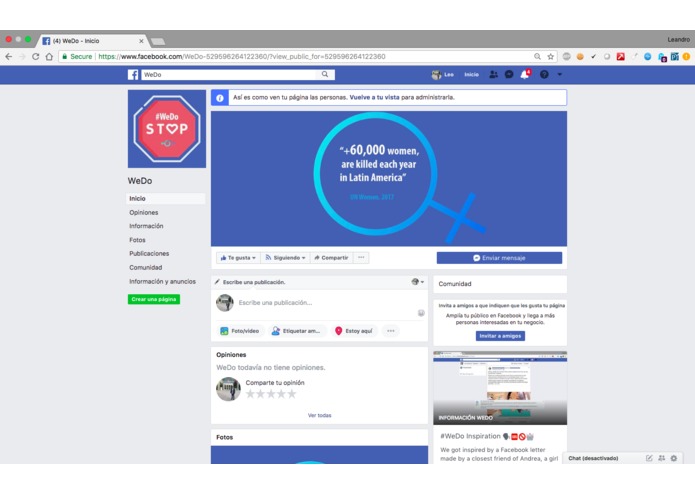
Task: Select Comunidad in page sidebar
Action: coord(145,268)
